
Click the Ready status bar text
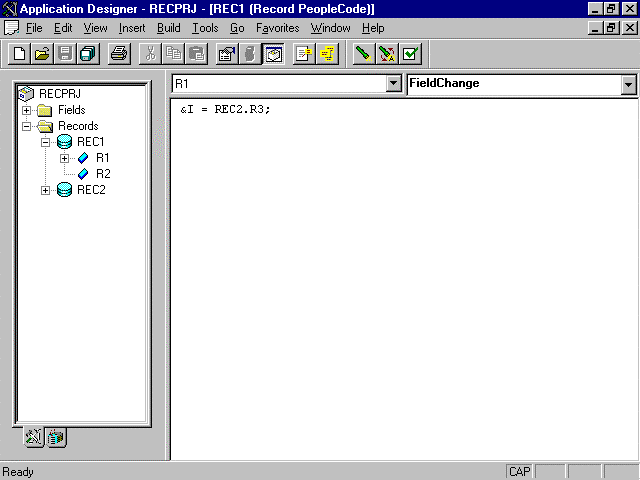18,472
